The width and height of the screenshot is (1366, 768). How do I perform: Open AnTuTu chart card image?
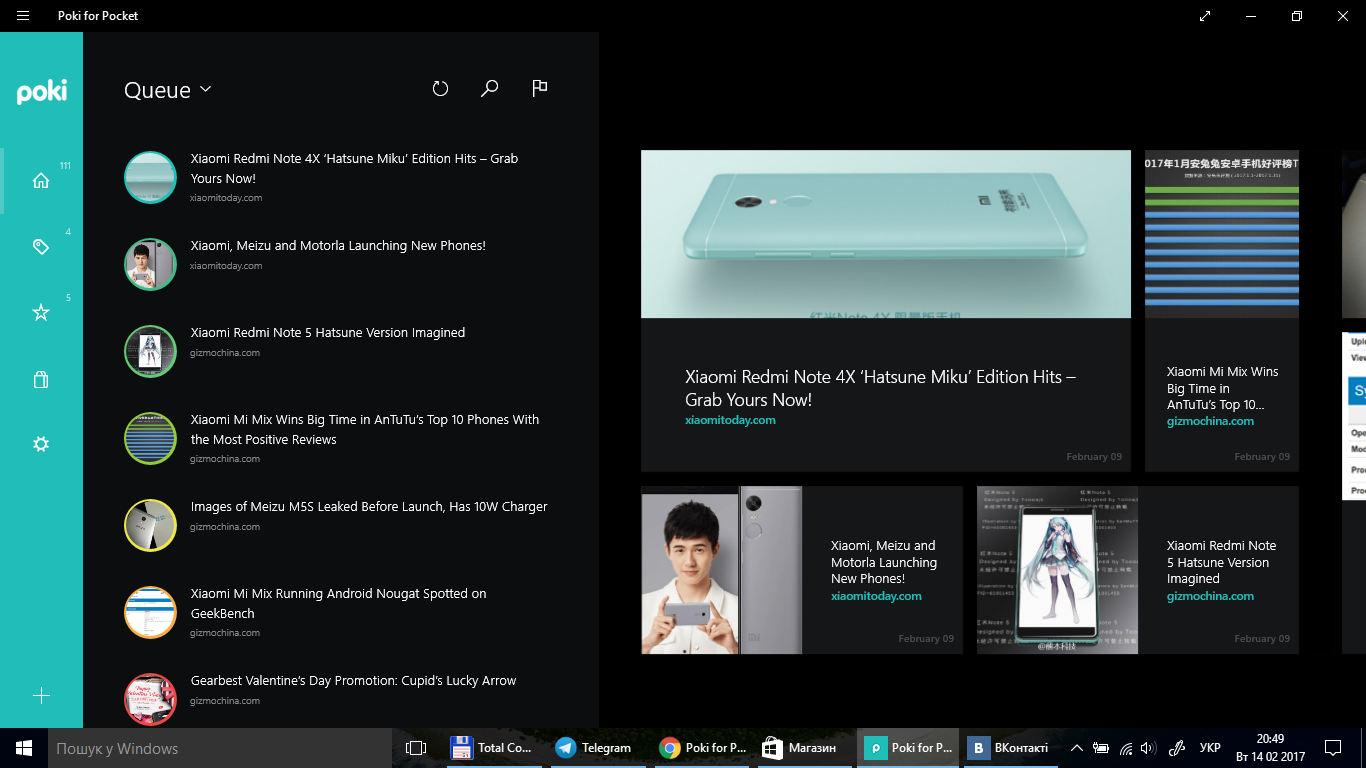1222,234
